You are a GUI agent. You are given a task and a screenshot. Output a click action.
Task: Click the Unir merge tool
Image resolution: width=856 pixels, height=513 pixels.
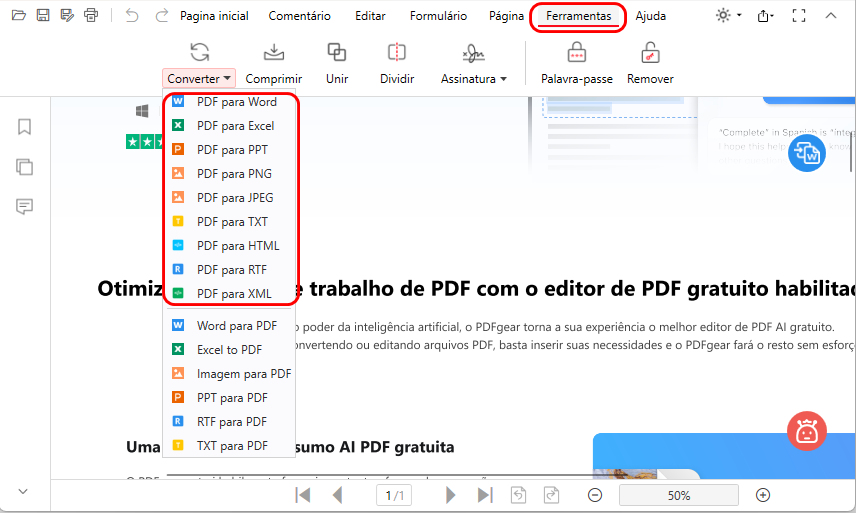337,64
